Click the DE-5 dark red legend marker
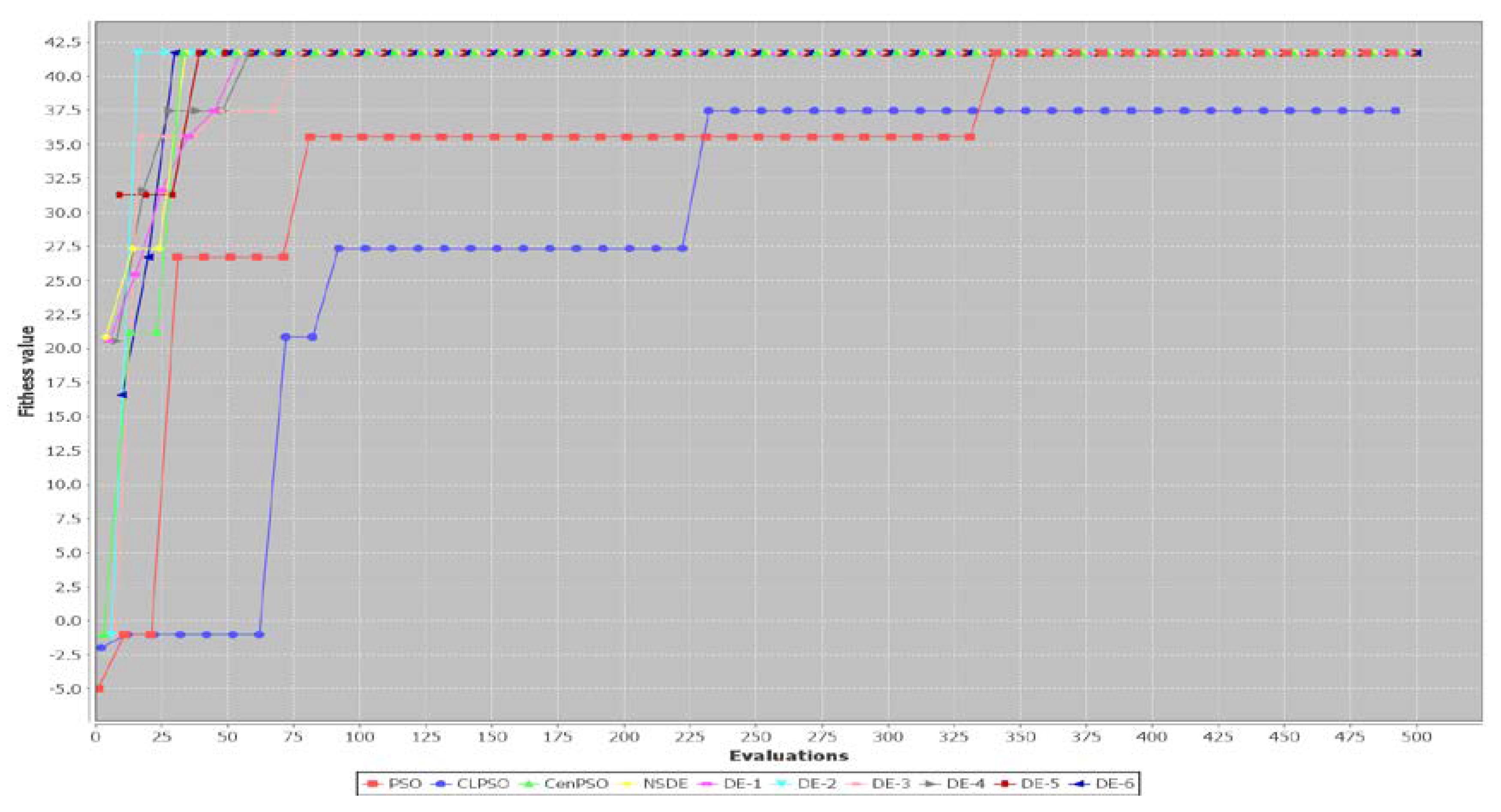Image resolution: width=1501 pixels, height=812 pixels. click(1005, 784)
